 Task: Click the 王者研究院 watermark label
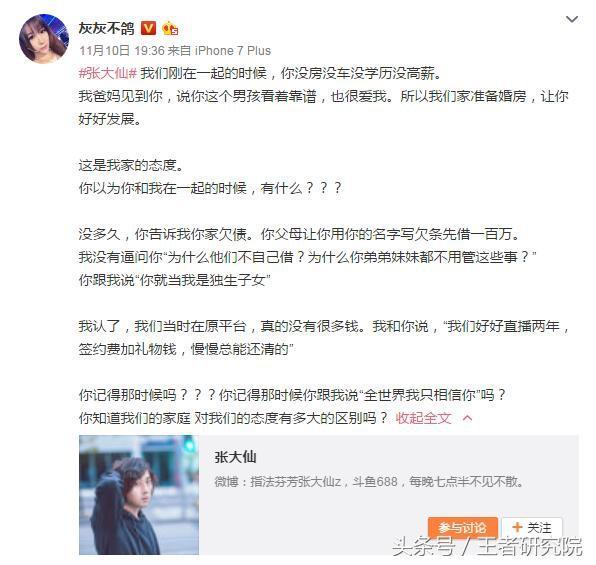pos(530,546)
